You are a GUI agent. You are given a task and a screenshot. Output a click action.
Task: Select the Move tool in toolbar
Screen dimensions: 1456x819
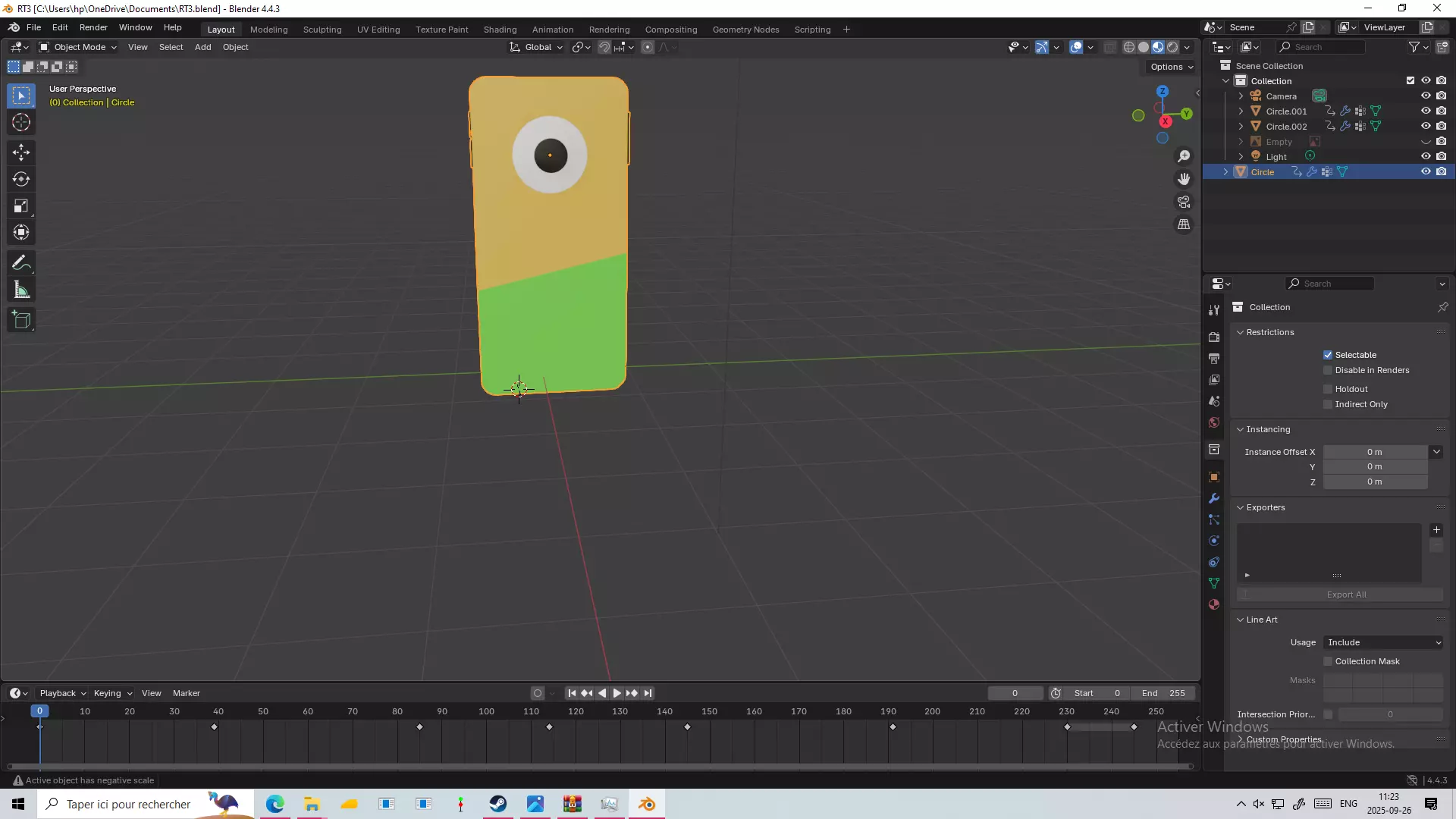pos(21,152)
